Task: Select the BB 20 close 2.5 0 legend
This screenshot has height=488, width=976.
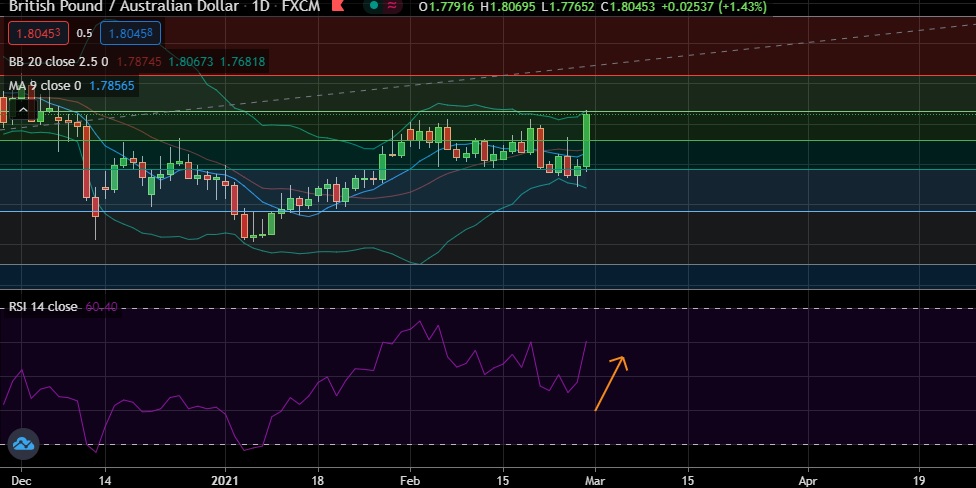Action: click(59, 62)
